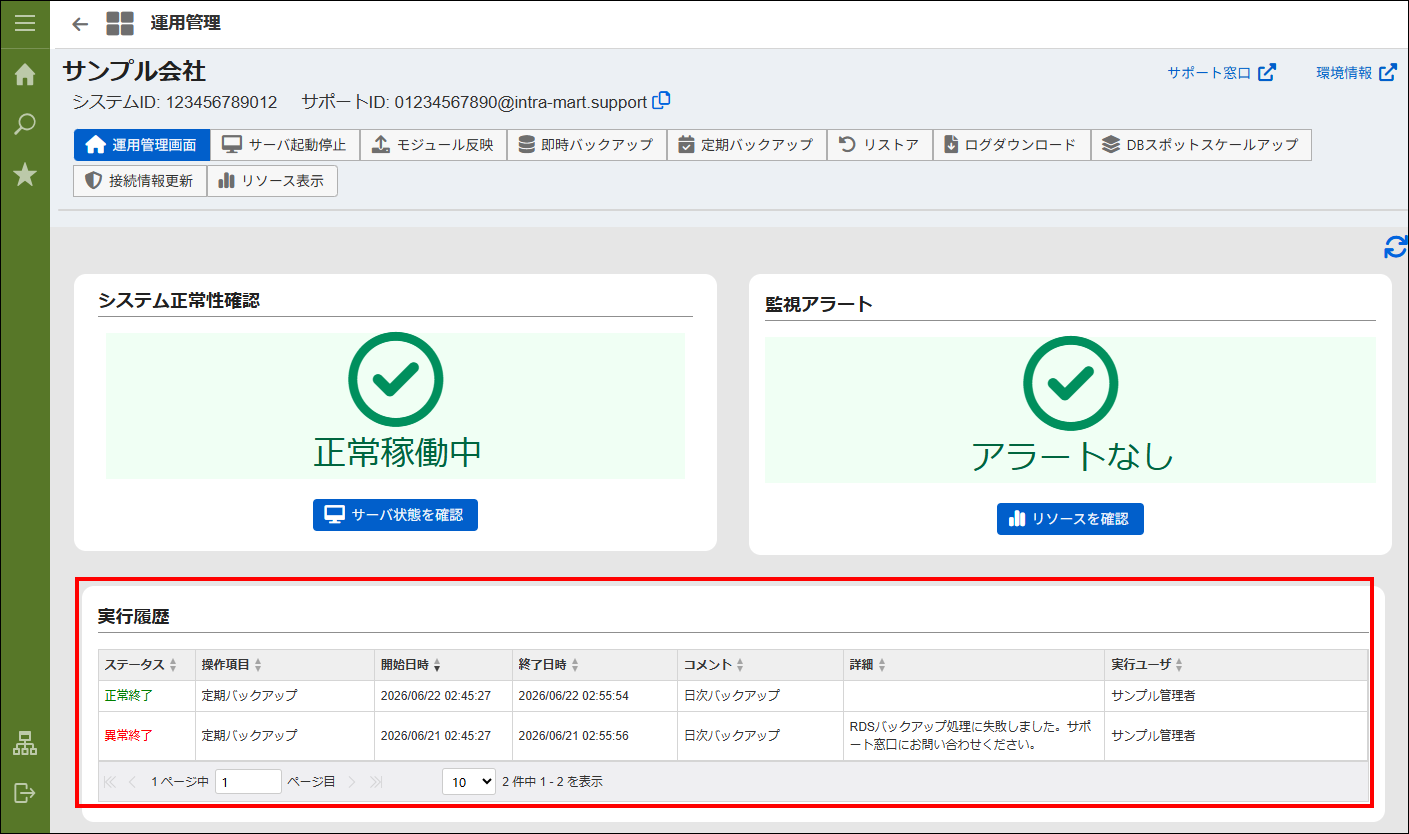
Task: Copy the support ID with the copy icon
Action: (x=661, y=101)
